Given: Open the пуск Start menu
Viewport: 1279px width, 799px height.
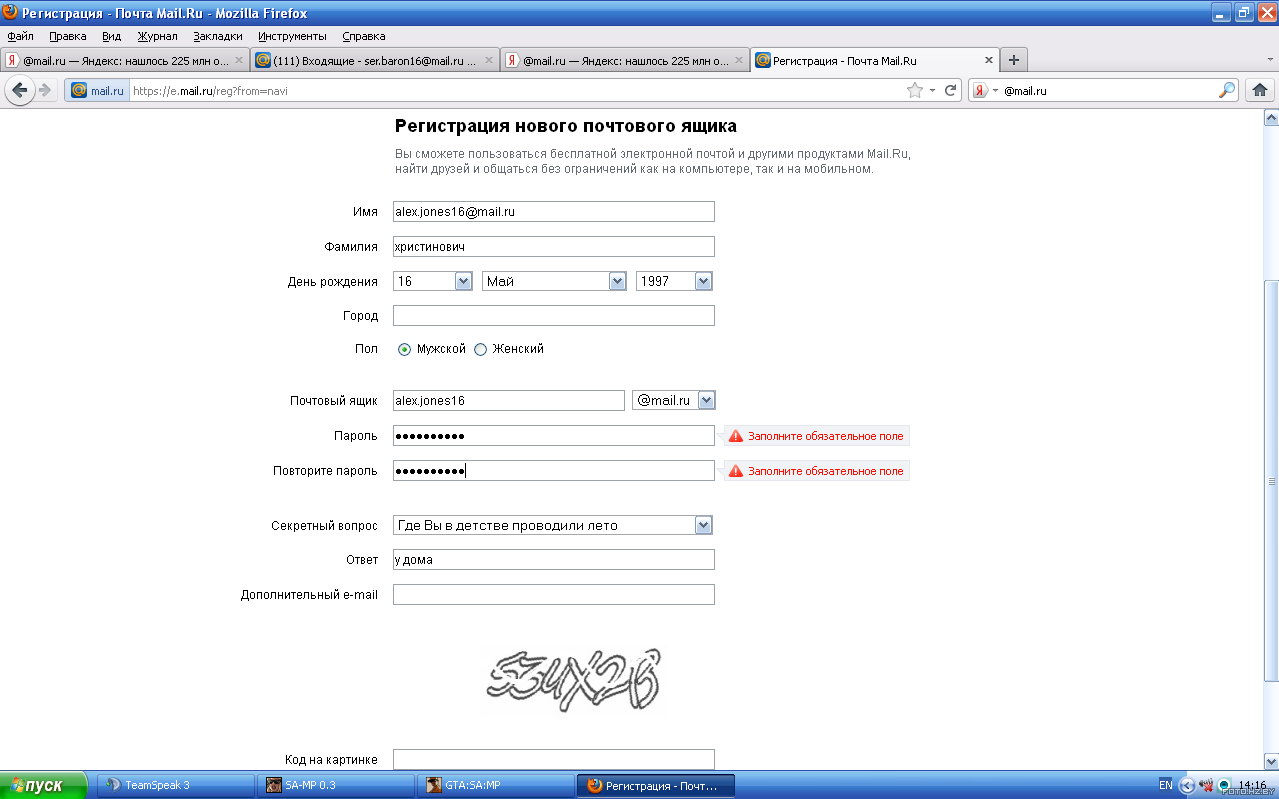Looking at the screenshot, I should (x=44, y=785).
